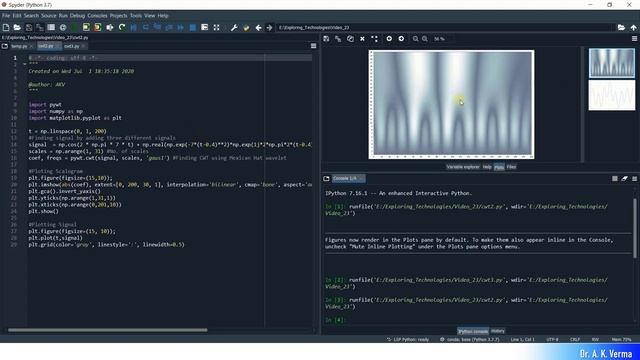
Task: Select the Help pane tab
Action: [x=487, y=167]
